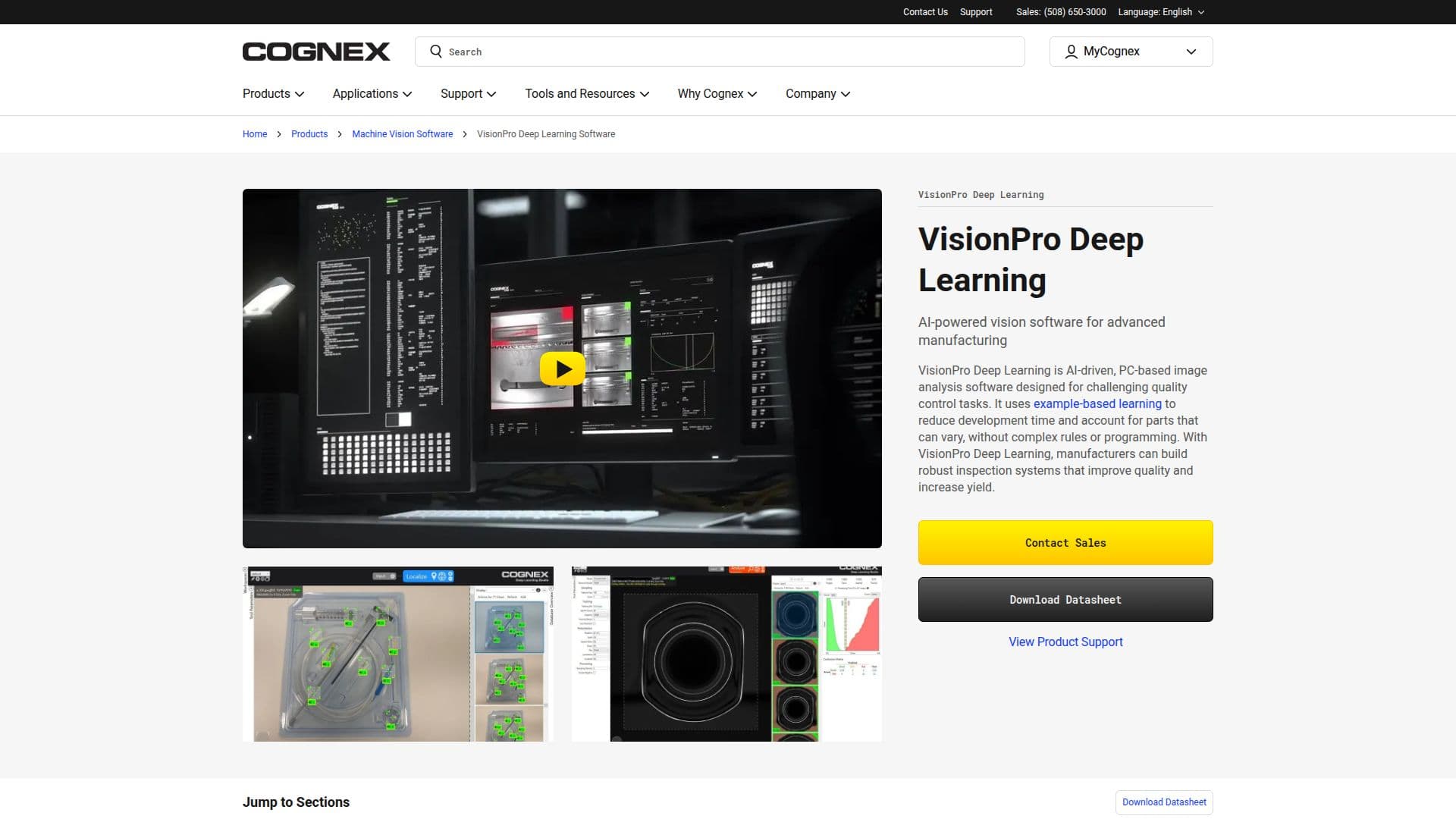Expand the Support navigation menu
This screenshot has height=819, width=1456.
(469, 94)
